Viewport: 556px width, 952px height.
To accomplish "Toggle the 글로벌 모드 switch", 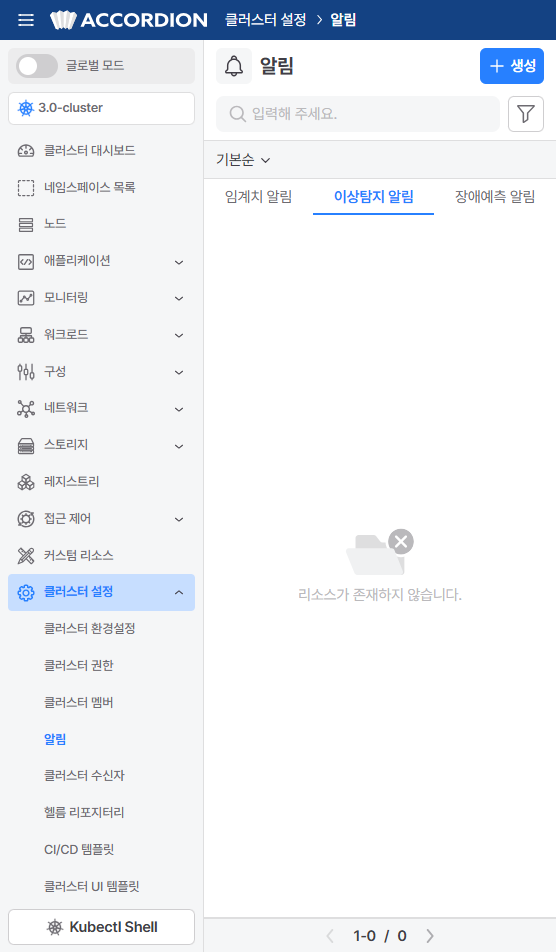I will pyautogui.click(x=37, y=66).
